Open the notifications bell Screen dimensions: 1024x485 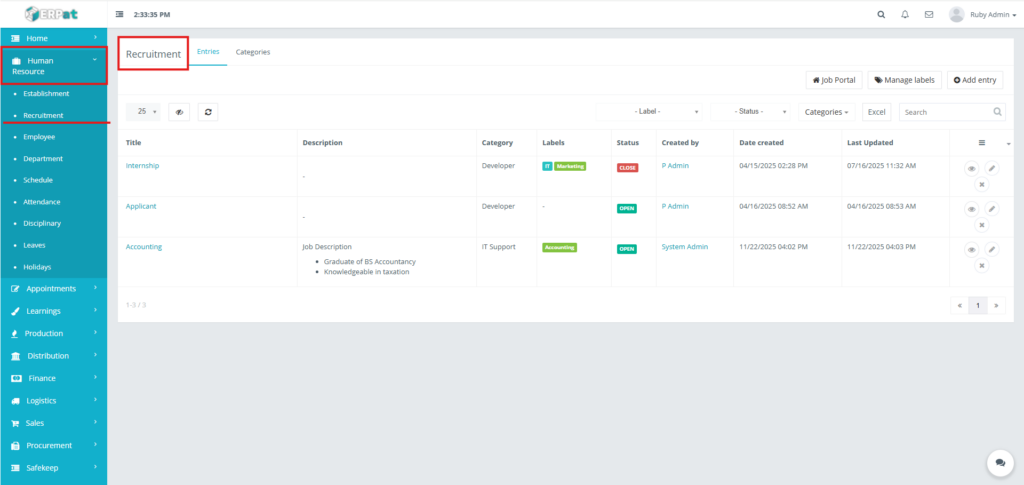(x=905, y=15)
